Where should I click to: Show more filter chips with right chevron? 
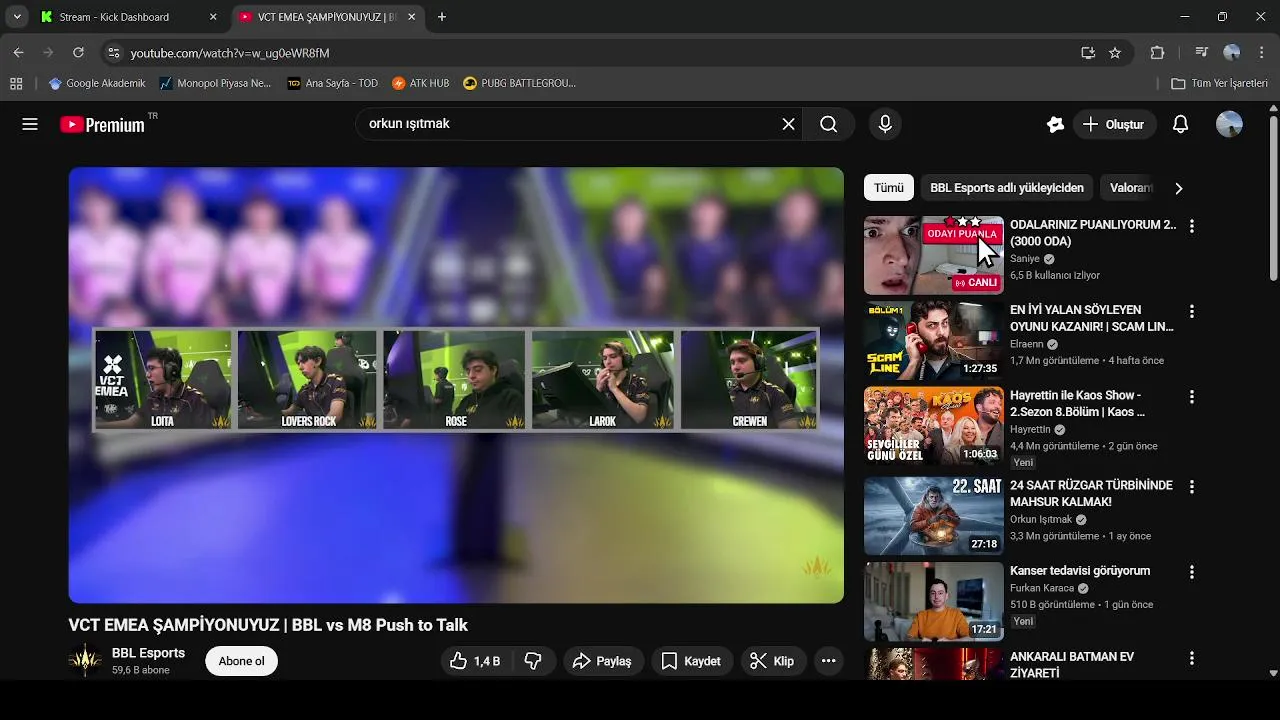click(1178, 188)
